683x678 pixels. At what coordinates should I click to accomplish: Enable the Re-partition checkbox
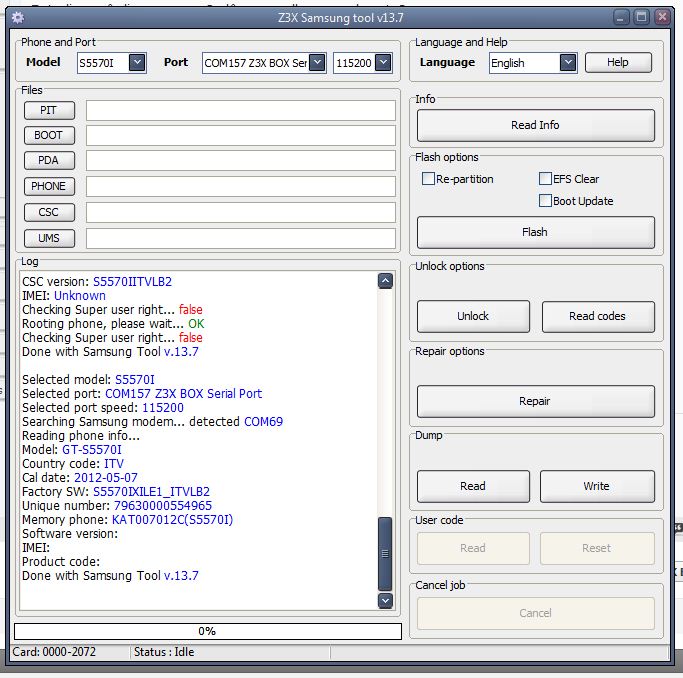pyautogui.click(x=428, y=179)
